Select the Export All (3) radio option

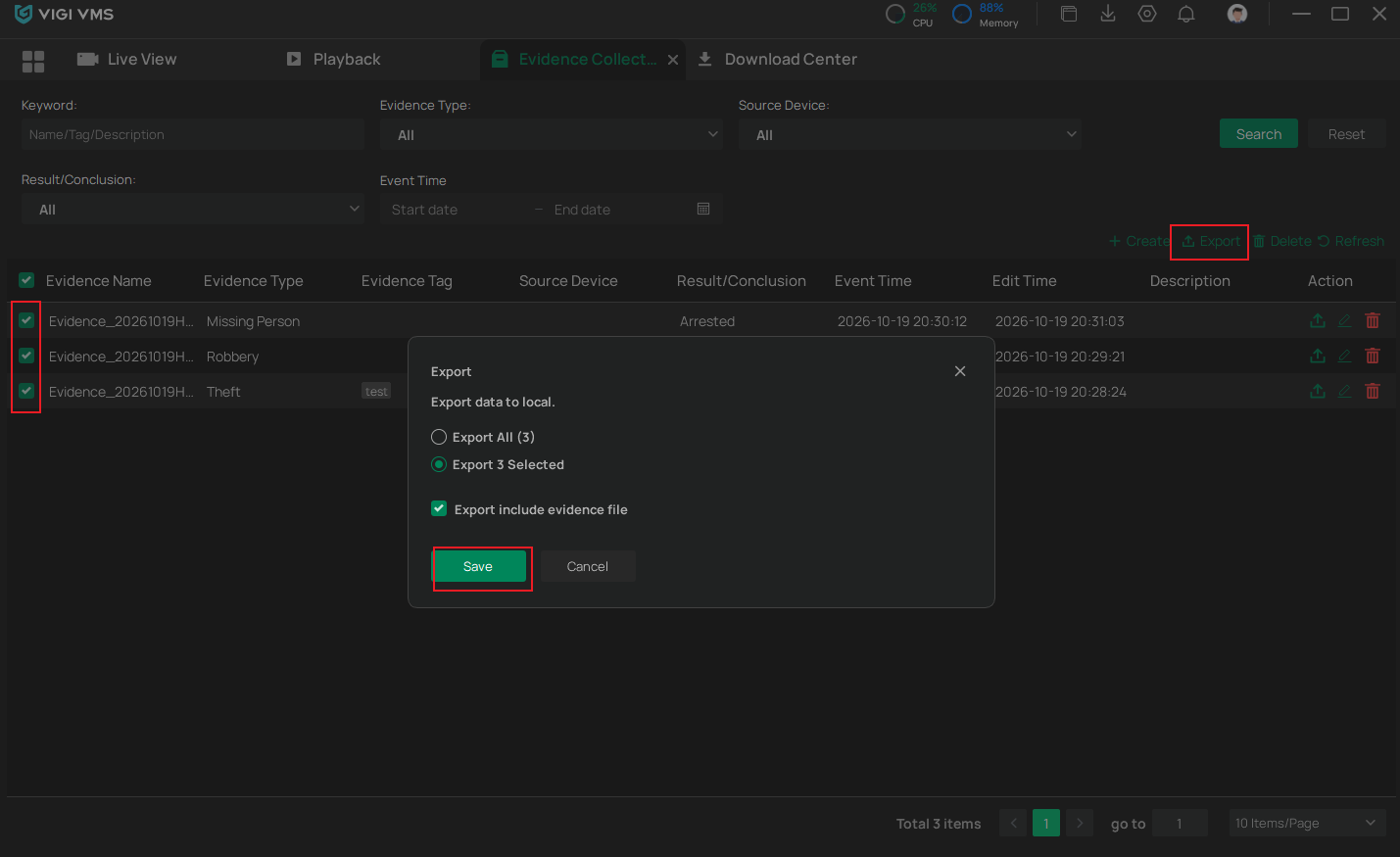[x=439, y=437]
